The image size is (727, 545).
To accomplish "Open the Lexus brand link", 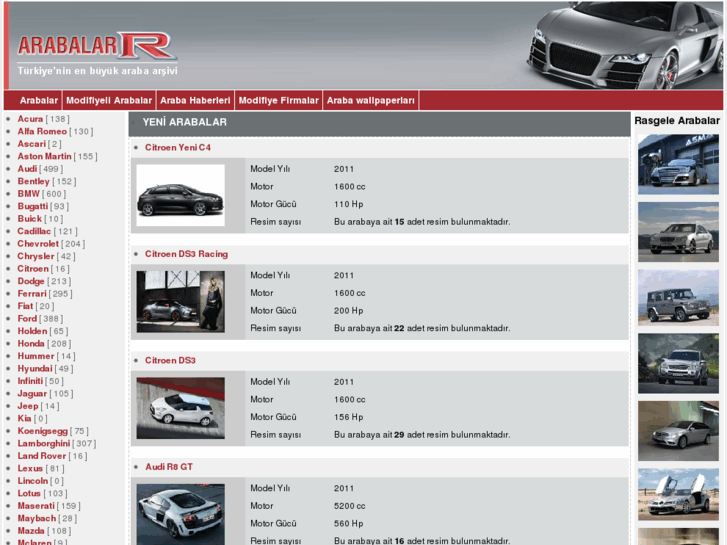I will [30, 469].
